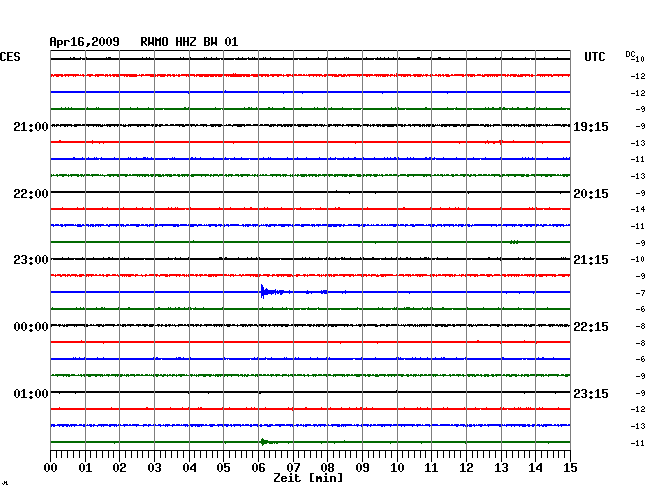Select the 23:00 local time label
650x494 pixels.
coord(31,260)
